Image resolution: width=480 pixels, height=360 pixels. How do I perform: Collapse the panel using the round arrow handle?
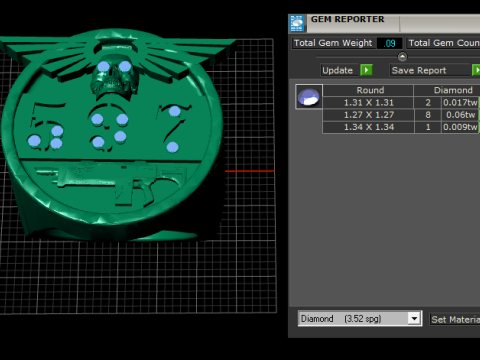[x=402, y=57]
